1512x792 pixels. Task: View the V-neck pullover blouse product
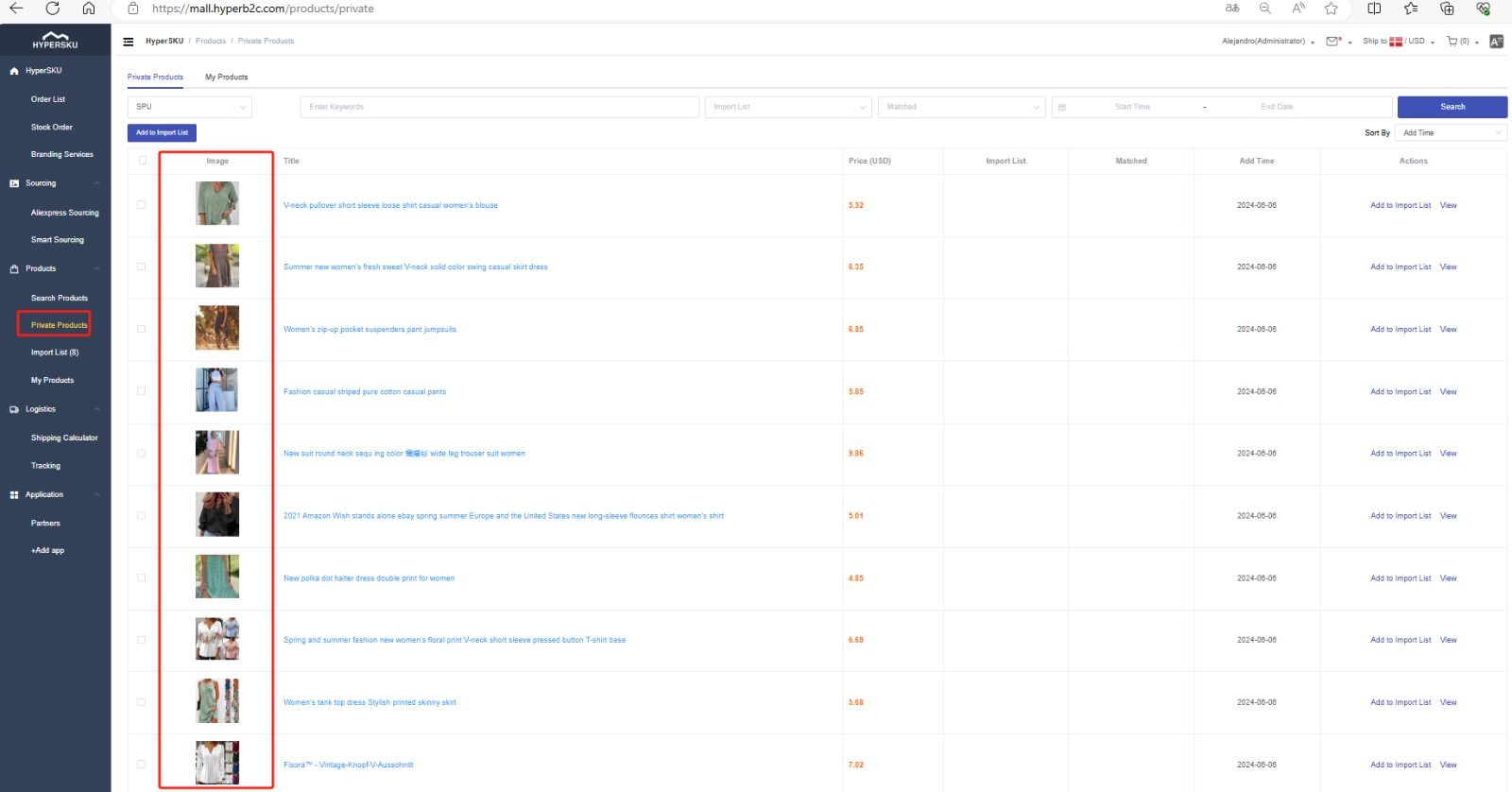1448,205
